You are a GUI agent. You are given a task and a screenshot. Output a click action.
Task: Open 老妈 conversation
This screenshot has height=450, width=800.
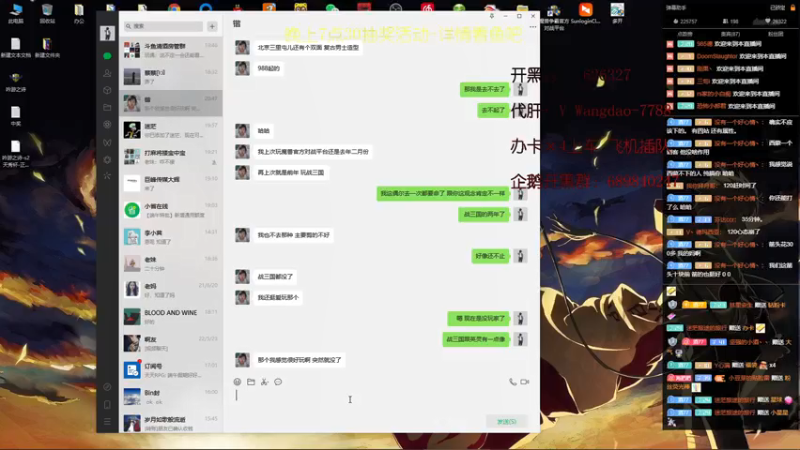pyautogui.click(x=170, y=290)
